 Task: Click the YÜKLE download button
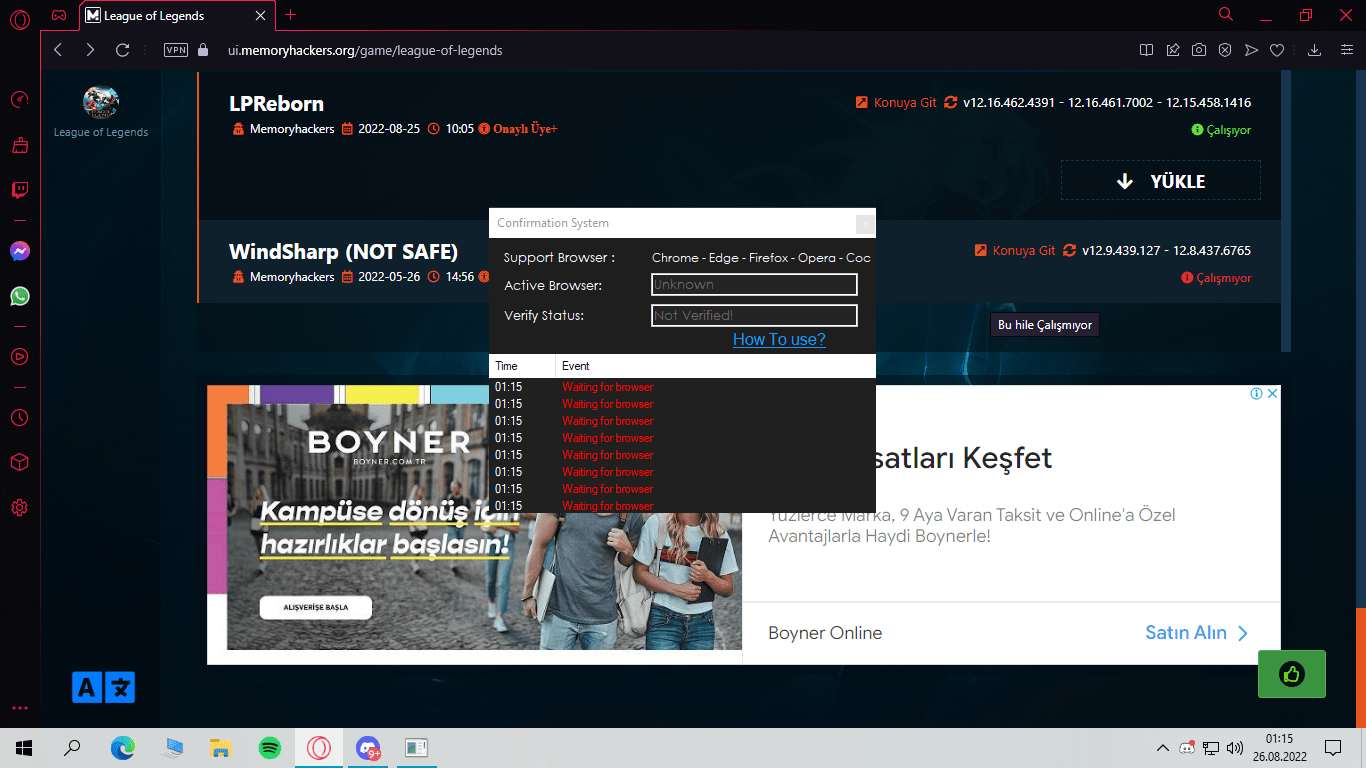[x=1160, y=181]
